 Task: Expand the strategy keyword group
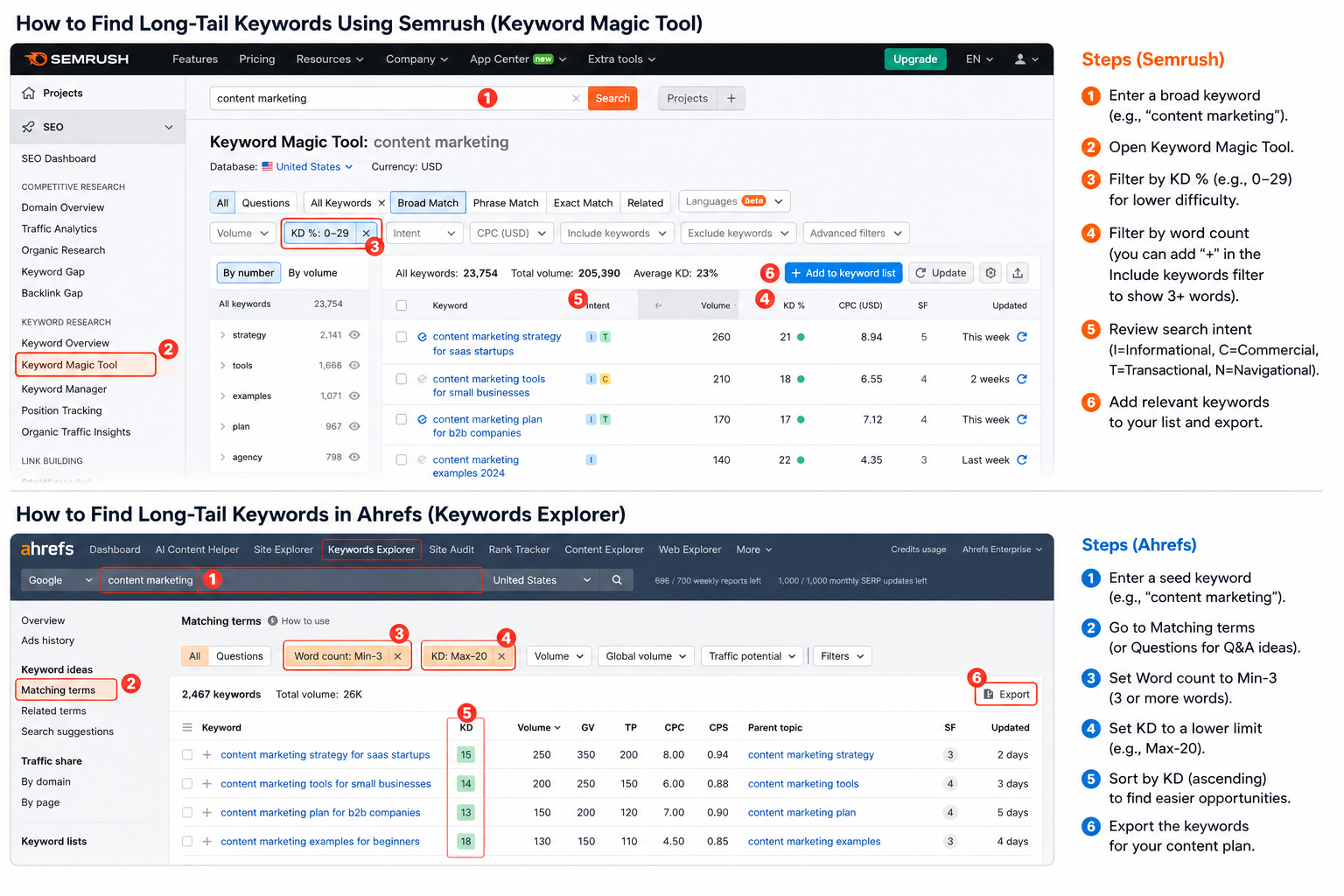tap(223, 335)
